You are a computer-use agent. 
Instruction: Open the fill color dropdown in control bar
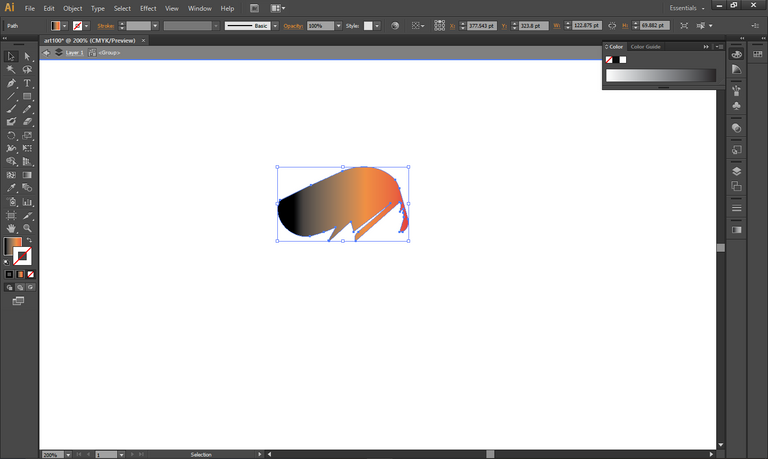65,26
